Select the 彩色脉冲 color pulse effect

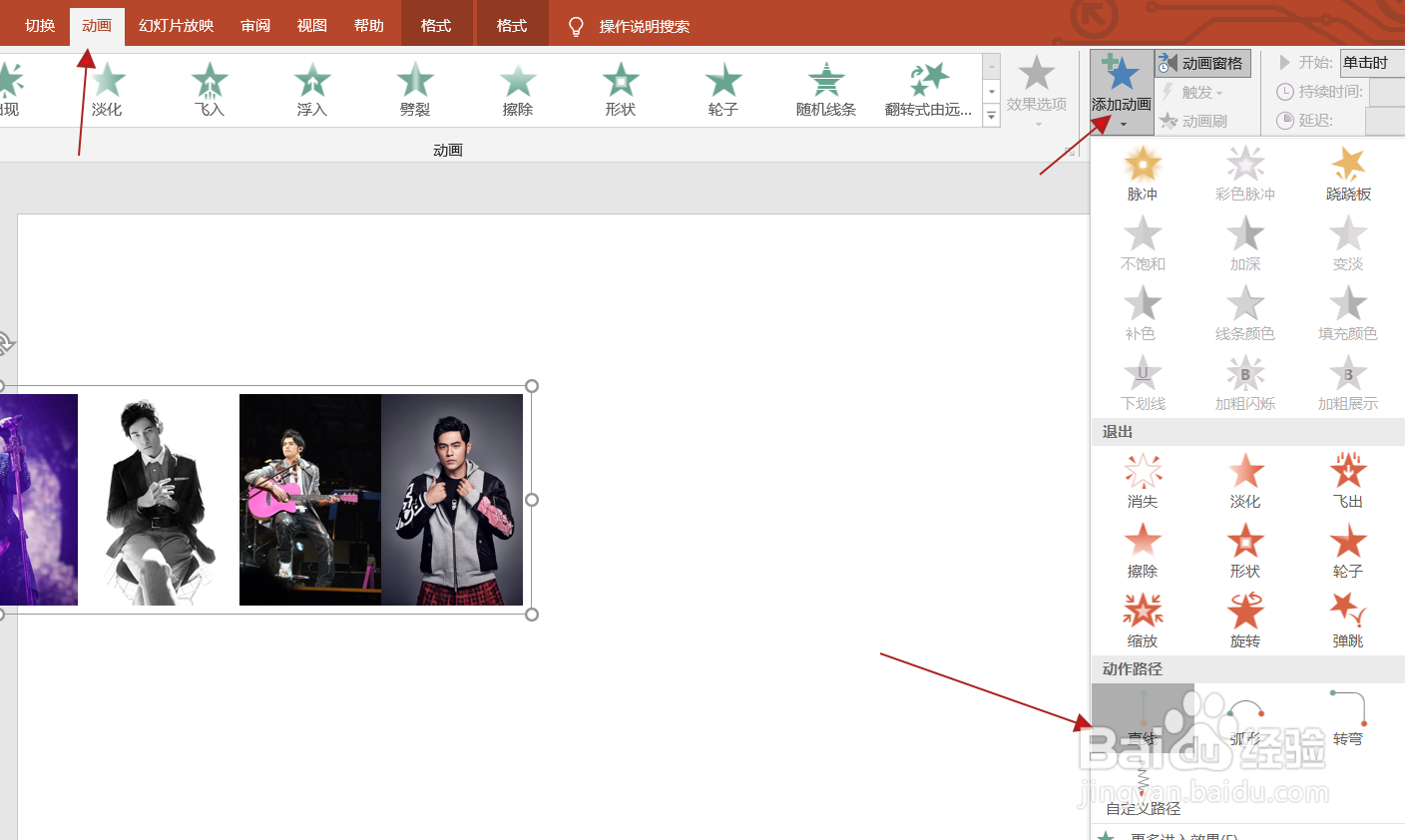pyautogui.click(x=1245, y=174)
